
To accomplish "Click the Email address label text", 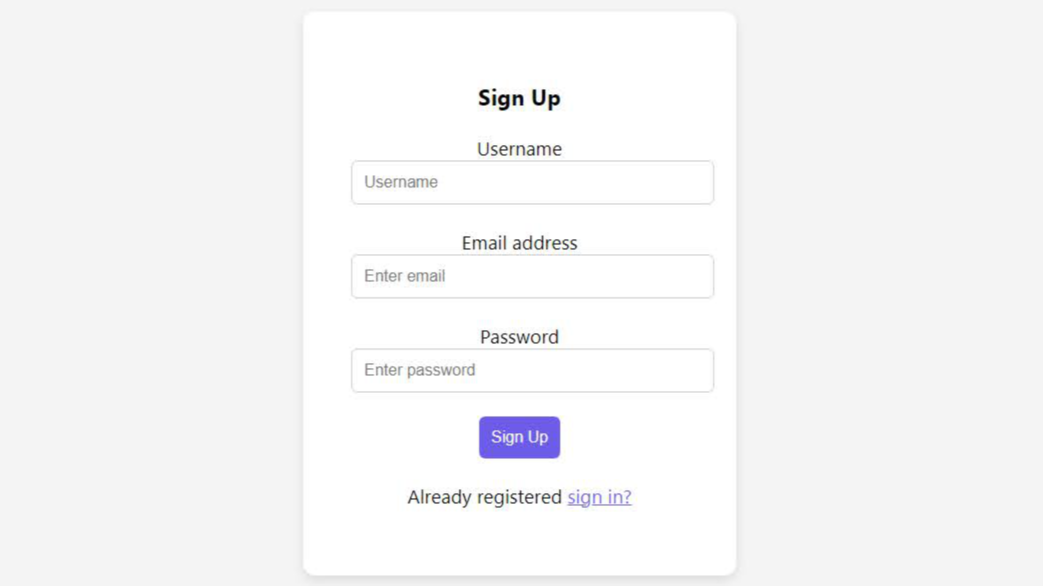I will 519,243.
